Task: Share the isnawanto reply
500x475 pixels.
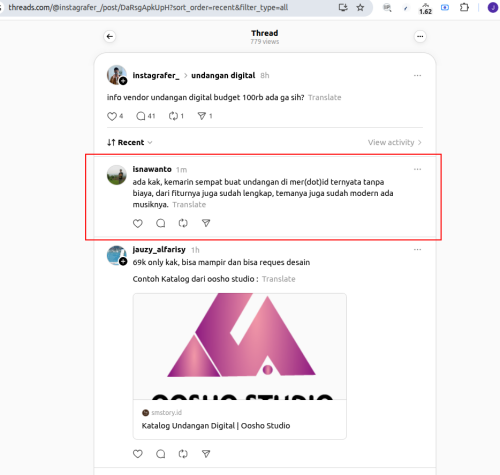Action: click(x=206, y=223)
